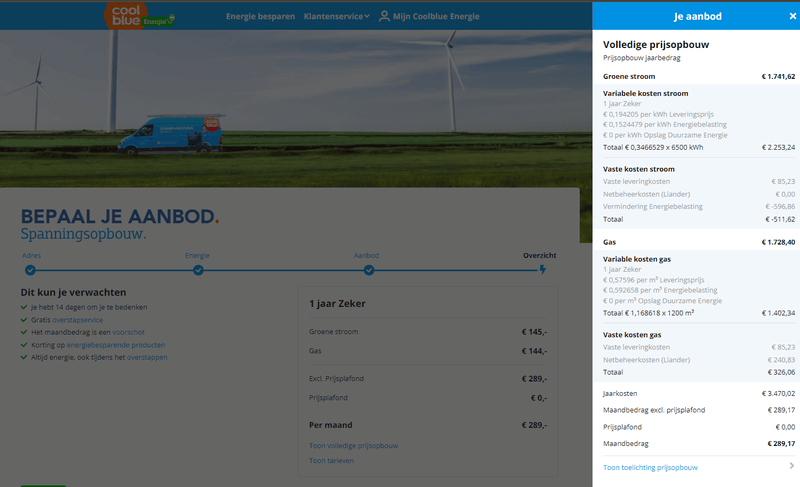Expand Toon toelichting prijsopbouw
The height and width of the screenshot is (487, 800).
(x=650, y=467)
